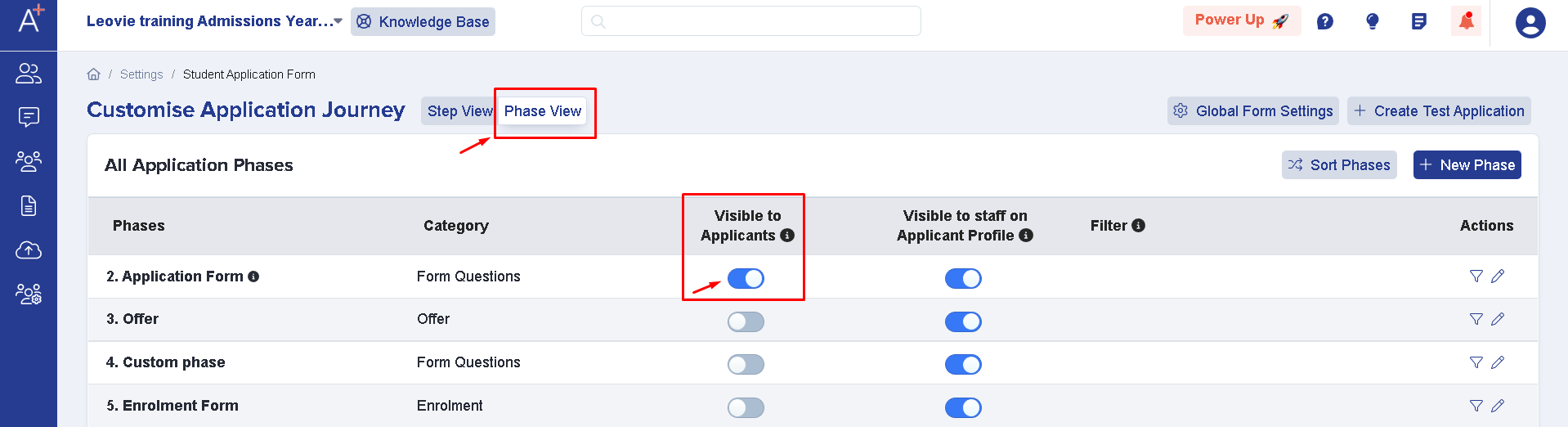
Task: Switch to the Step View tab
Action: coord(459,111)
